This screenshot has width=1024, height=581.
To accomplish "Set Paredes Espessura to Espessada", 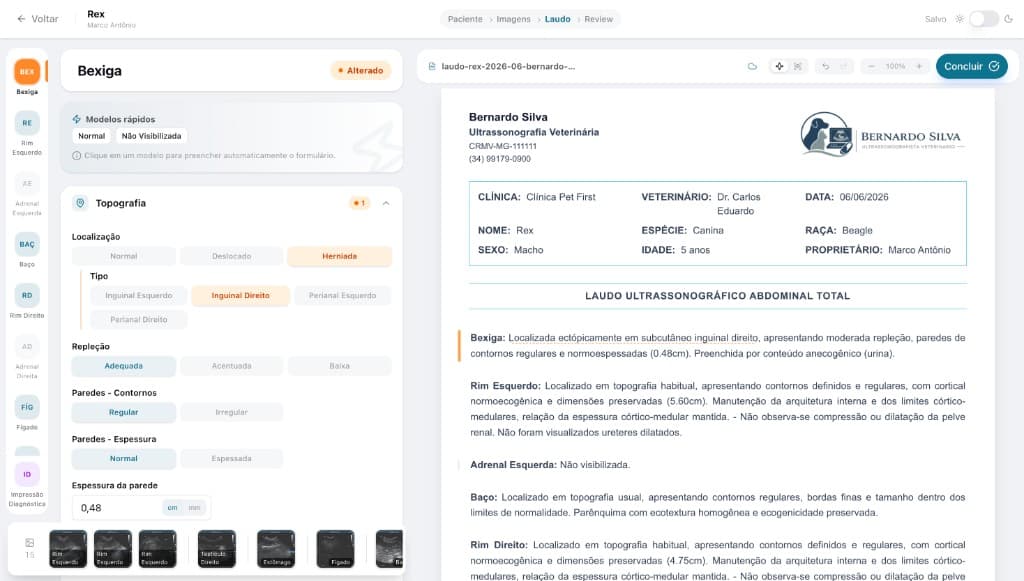I will click(x=232, y=458).
